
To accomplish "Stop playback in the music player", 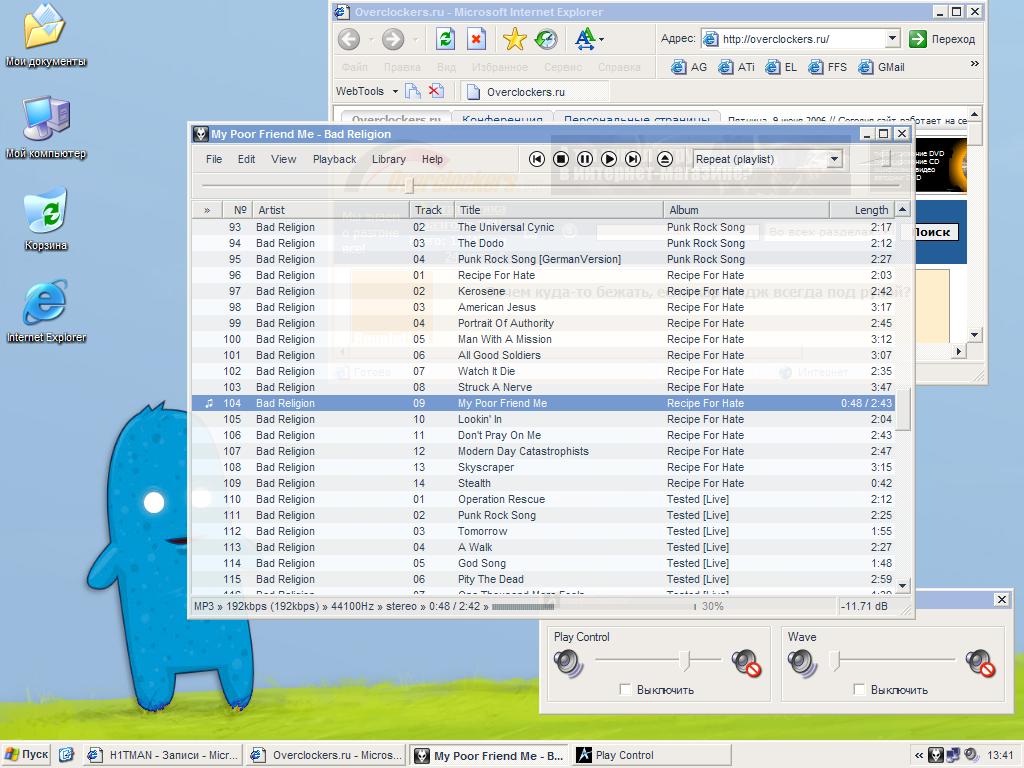I will [561, 159].
